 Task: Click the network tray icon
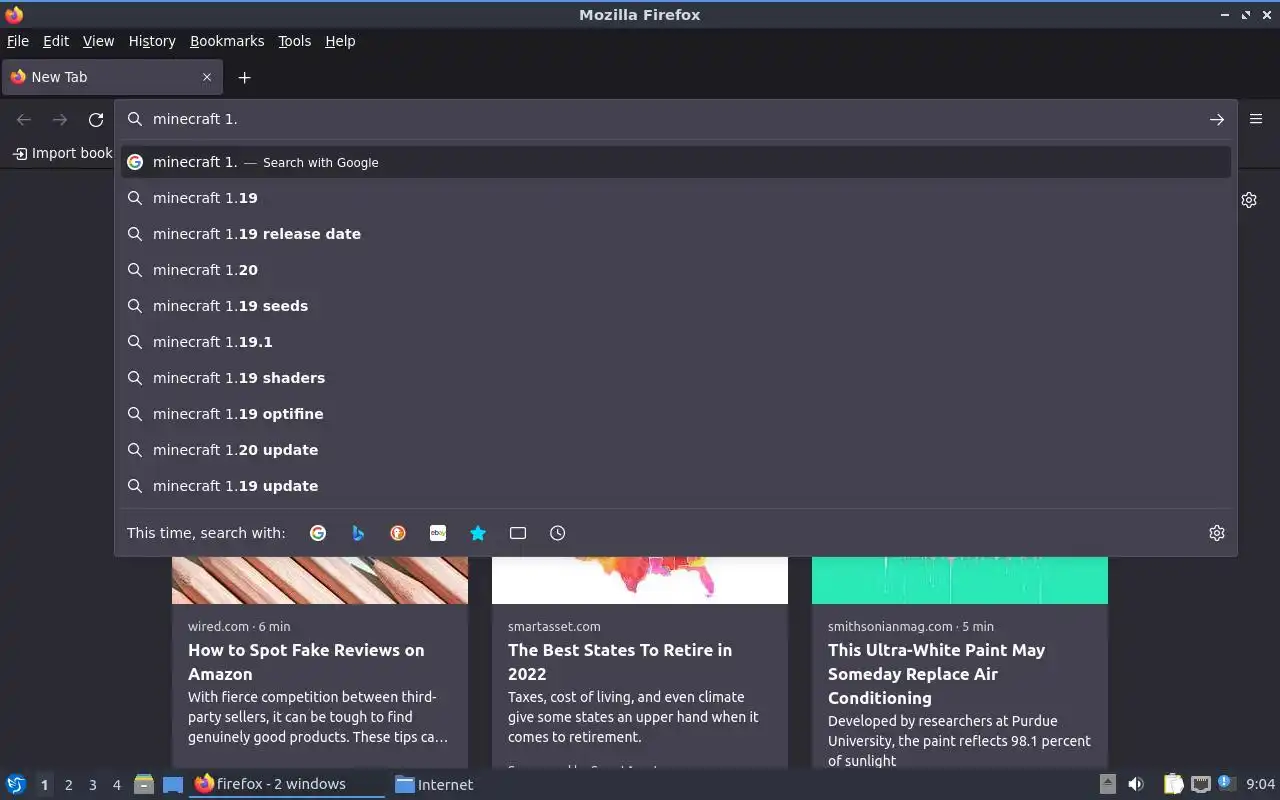coord(1201,784)
